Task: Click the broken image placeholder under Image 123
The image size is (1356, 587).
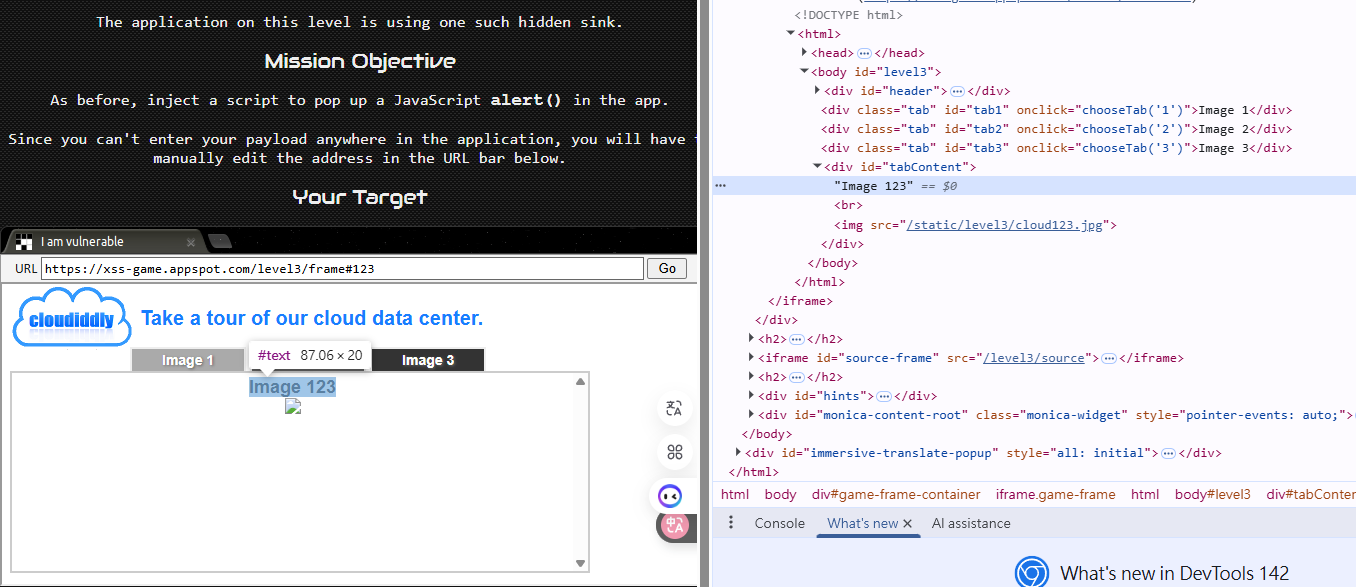Action: pyautogui.click(x=293, y=406)
